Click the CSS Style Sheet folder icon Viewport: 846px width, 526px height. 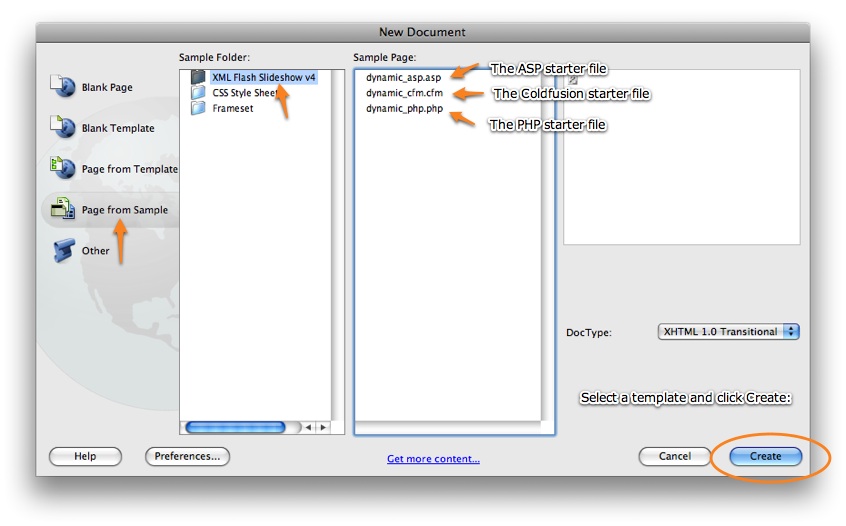(x=198, y=92)
